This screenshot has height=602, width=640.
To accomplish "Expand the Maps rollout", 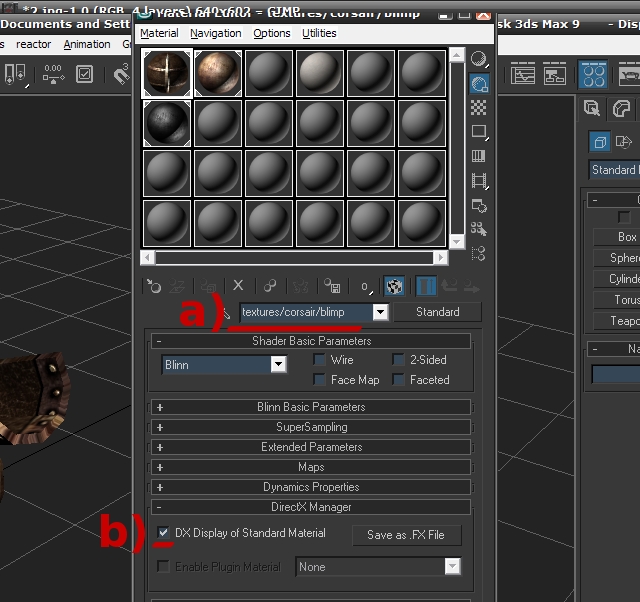I will pos(311,467).
